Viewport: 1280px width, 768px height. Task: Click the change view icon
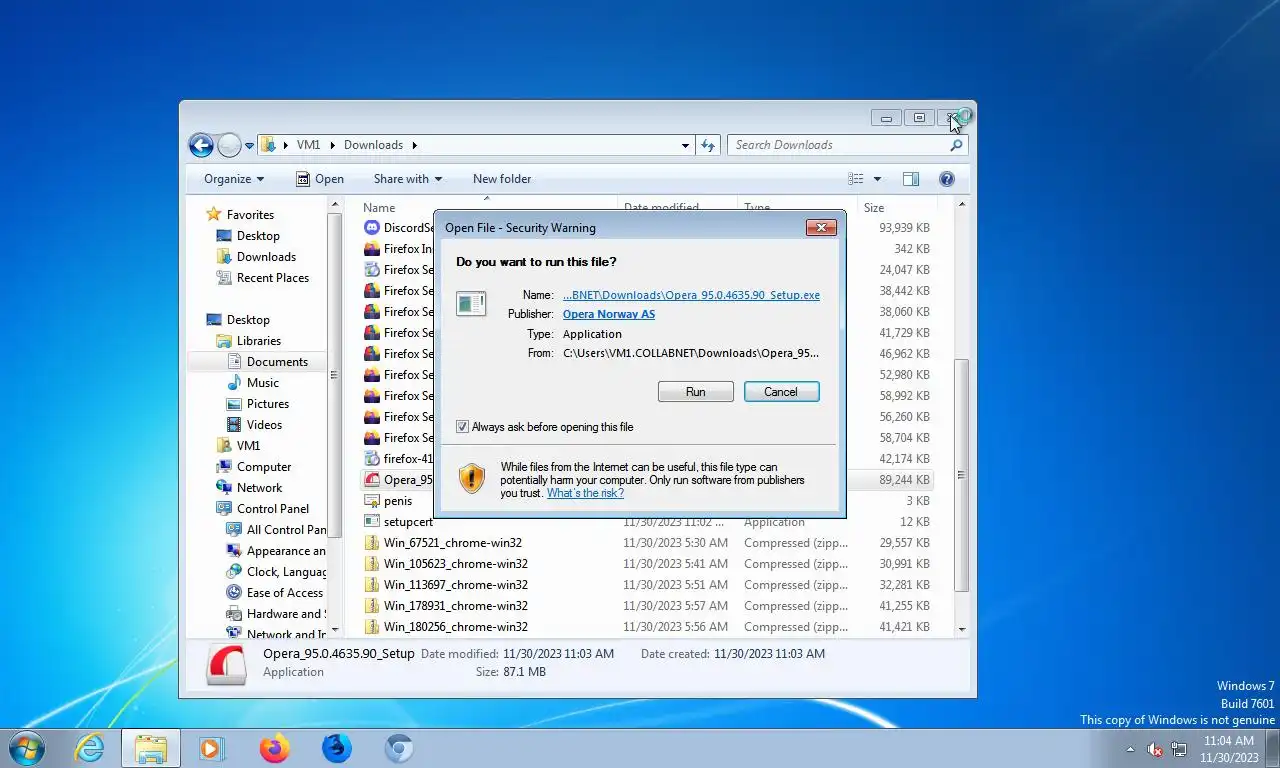click(856, 179)
